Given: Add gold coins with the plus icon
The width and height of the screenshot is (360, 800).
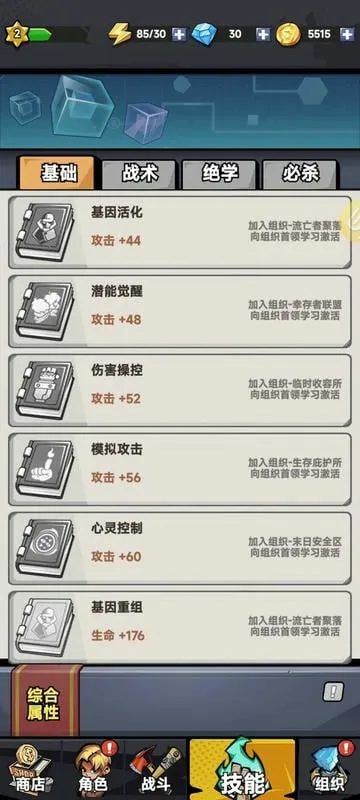Looking at the screenshot, I should (347, 34).
